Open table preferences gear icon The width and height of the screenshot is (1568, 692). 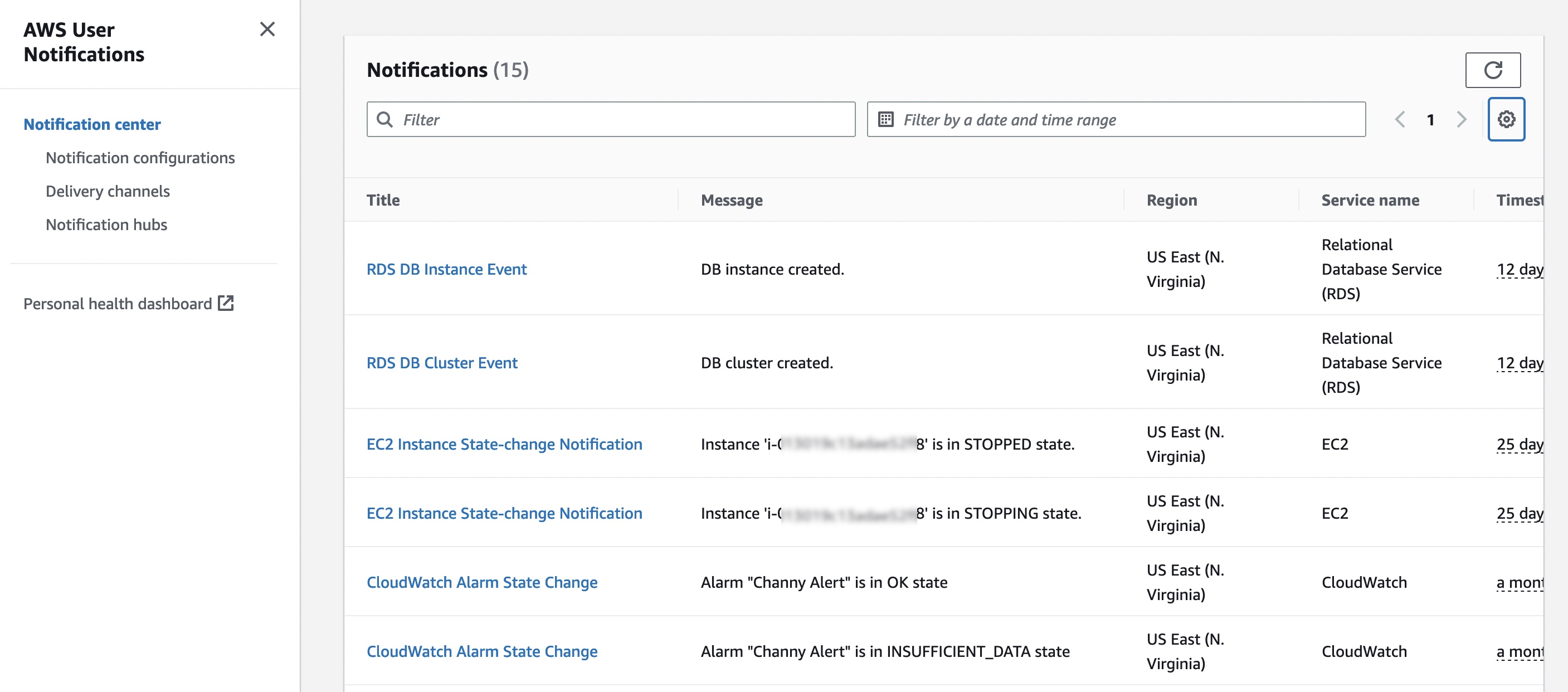pyautogui.click(x=1506, y=119)
